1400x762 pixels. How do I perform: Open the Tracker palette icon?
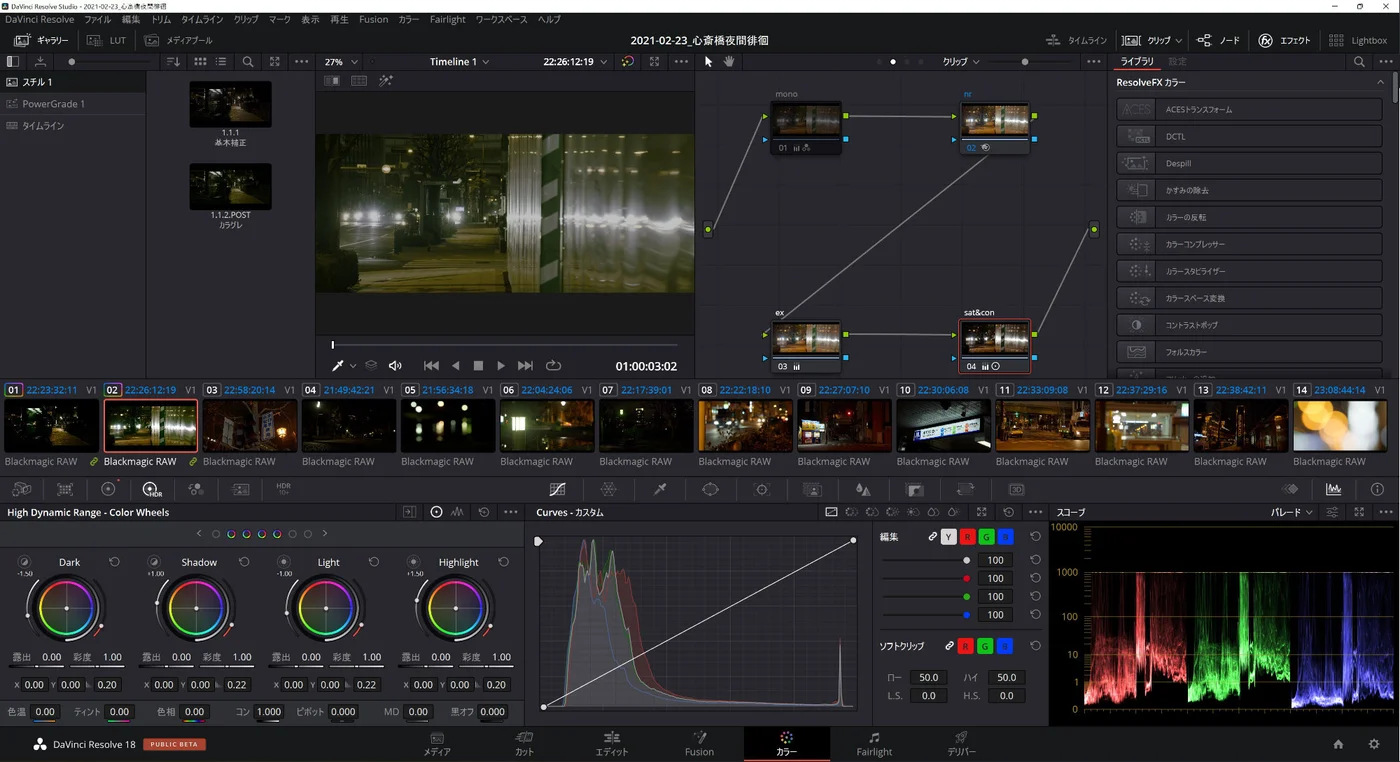click(762, 489)
